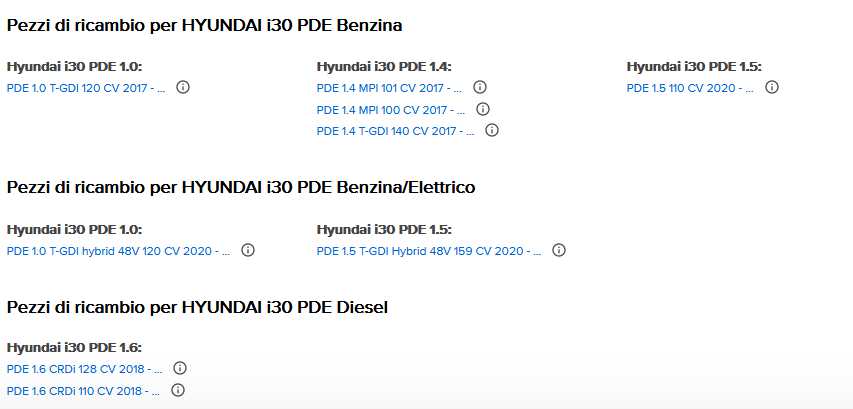
Task: Open PDE 1.0 T-GDI hybrid 48V 120 CV link
Action: click(118, 251)
